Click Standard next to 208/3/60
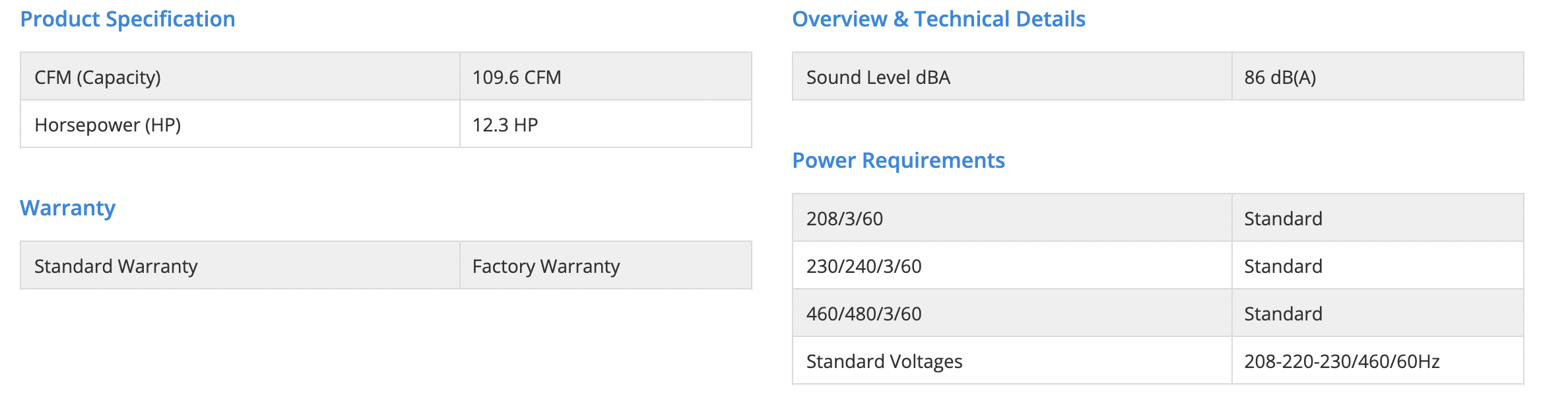This screenshot has height=407, width=1568. click(x=1283, y=219)
